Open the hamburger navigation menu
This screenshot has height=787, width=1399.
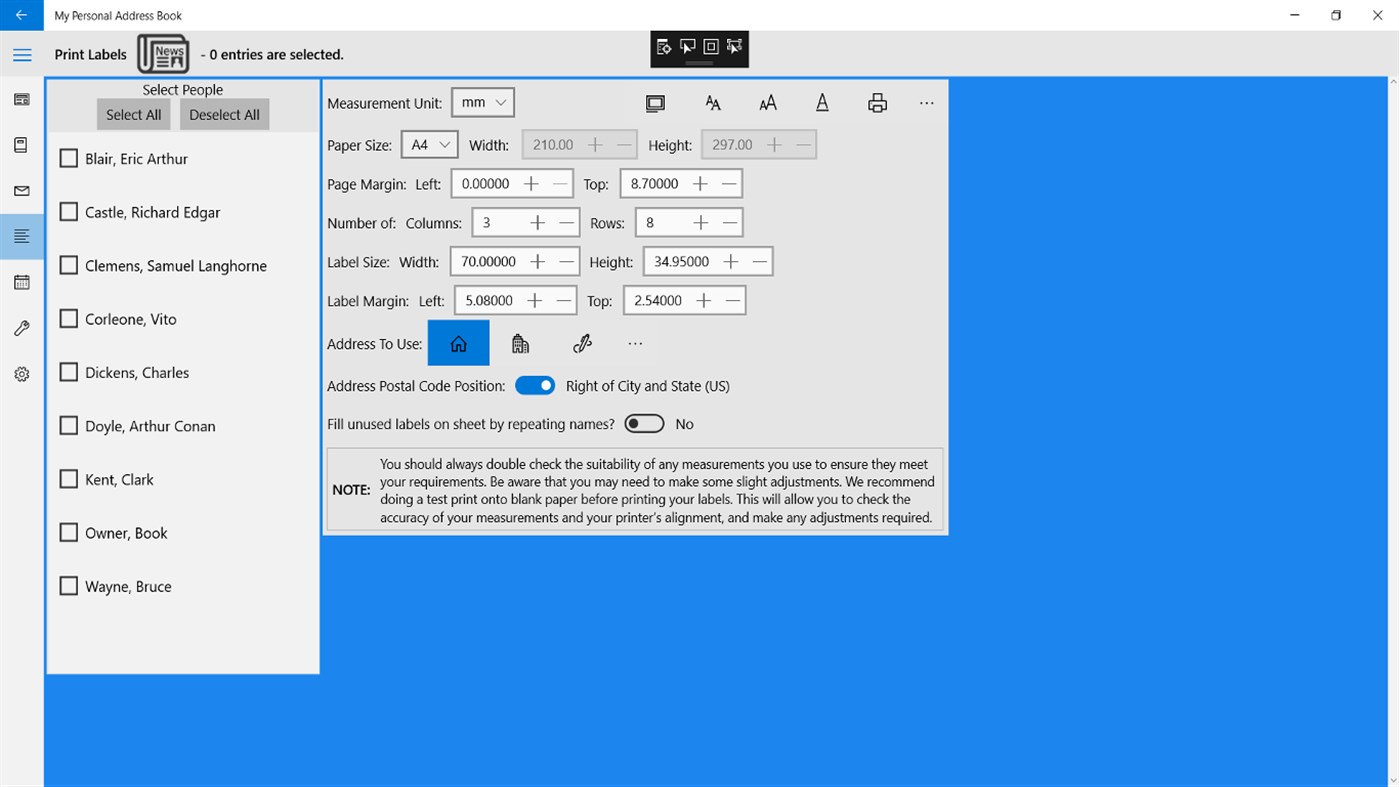[22, 54]
